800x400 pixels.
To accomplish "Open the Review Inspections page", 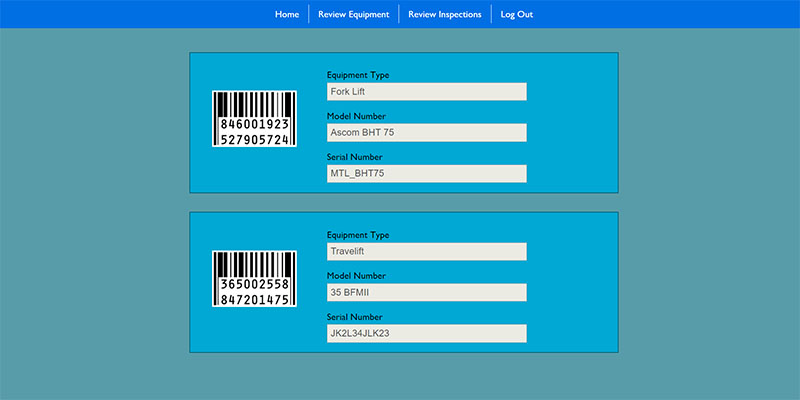I will click(x=444, y=14).
